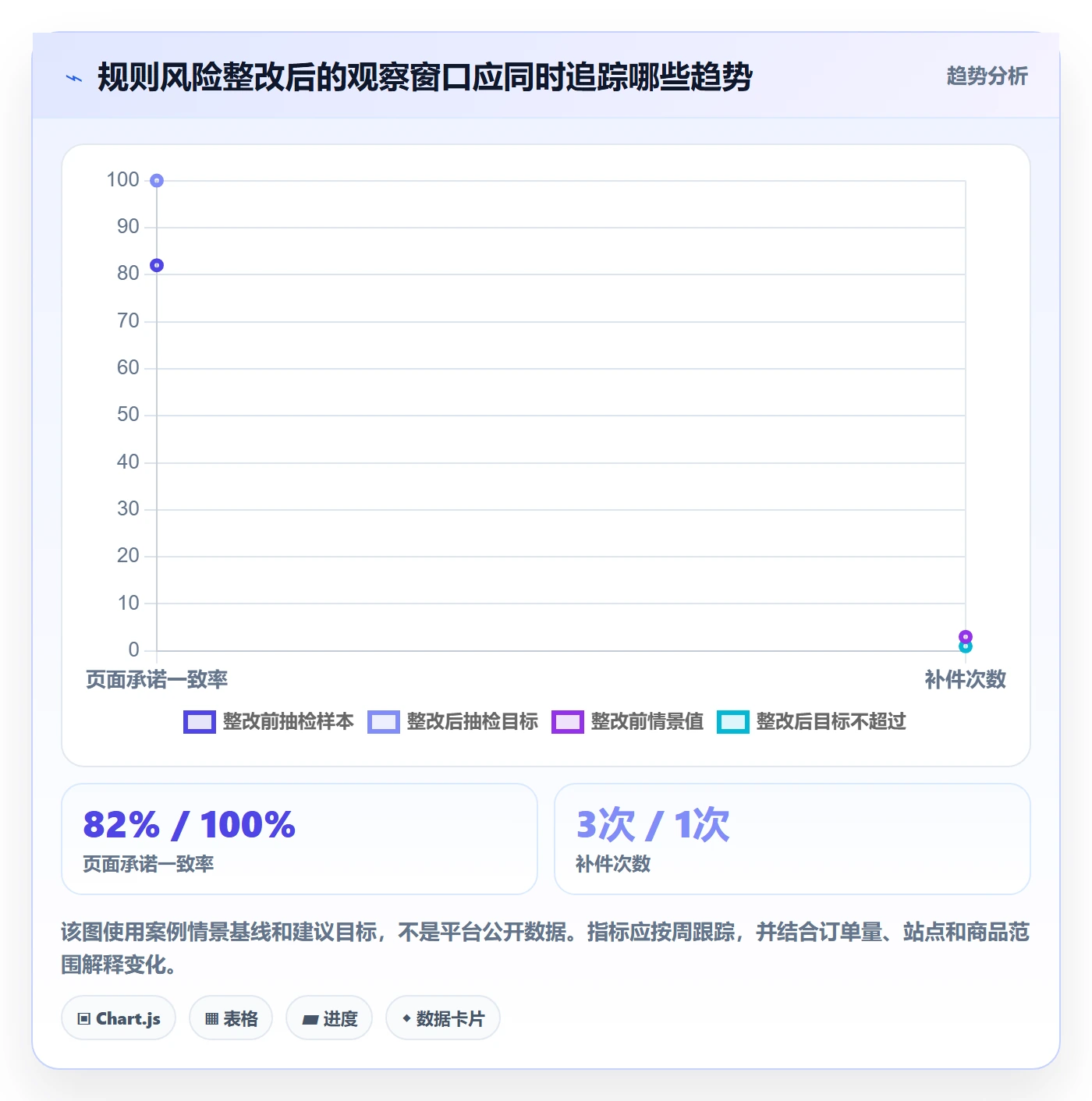
Task: Toggle the 整改后抽检目标 legend swatch
Action: 383,722
